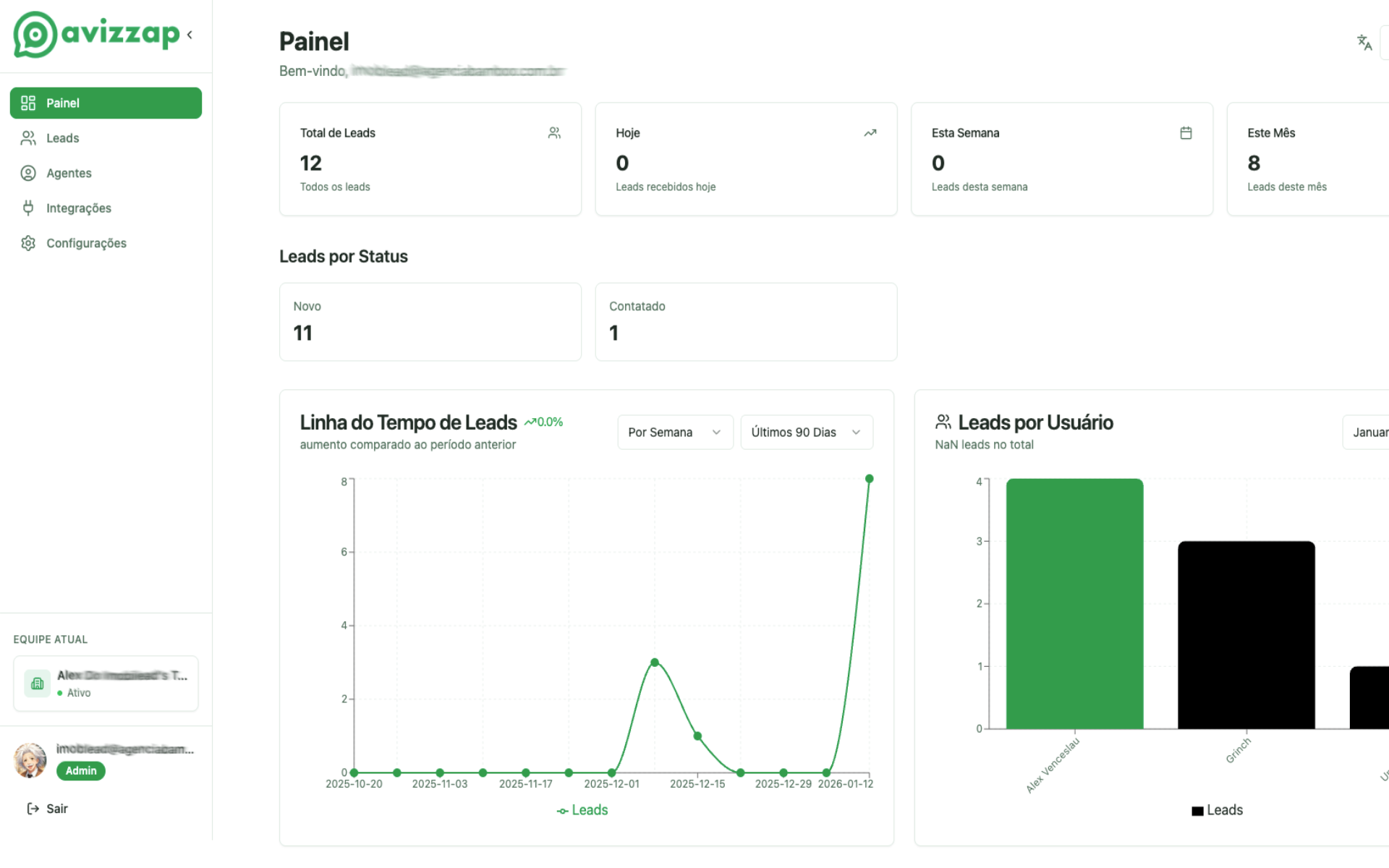This screenshot has height=868, width=1389.
Task: Click the trend arrow icon on Hoje card
Action: (x=870, y=133)
